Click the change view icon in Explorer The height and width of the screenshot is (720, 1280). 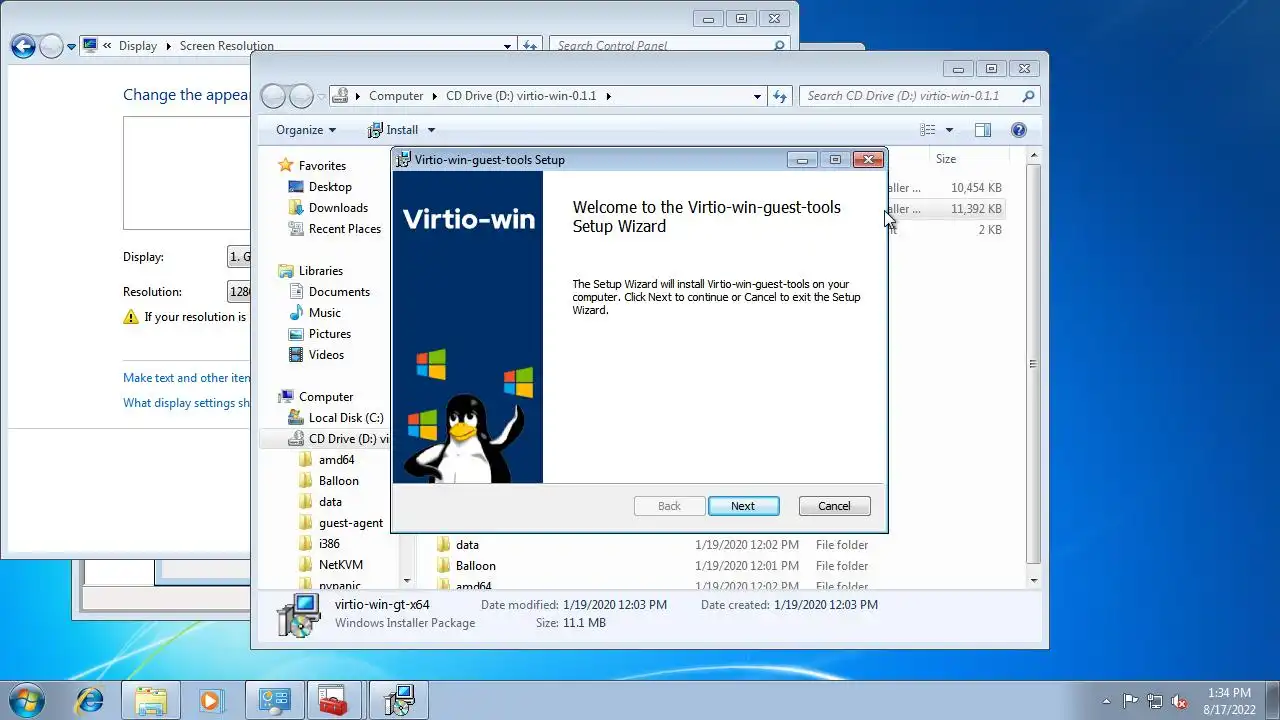point(928,130)
